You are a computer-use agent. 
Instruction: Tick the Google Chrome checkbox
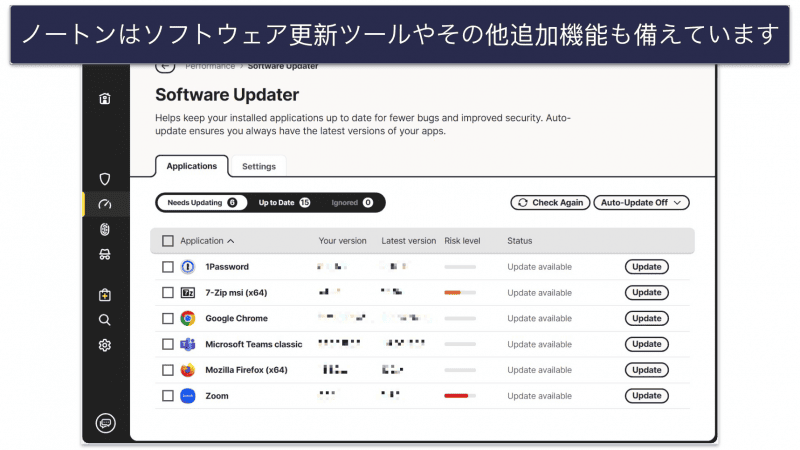pyautogui.click(x=168, y=318)
